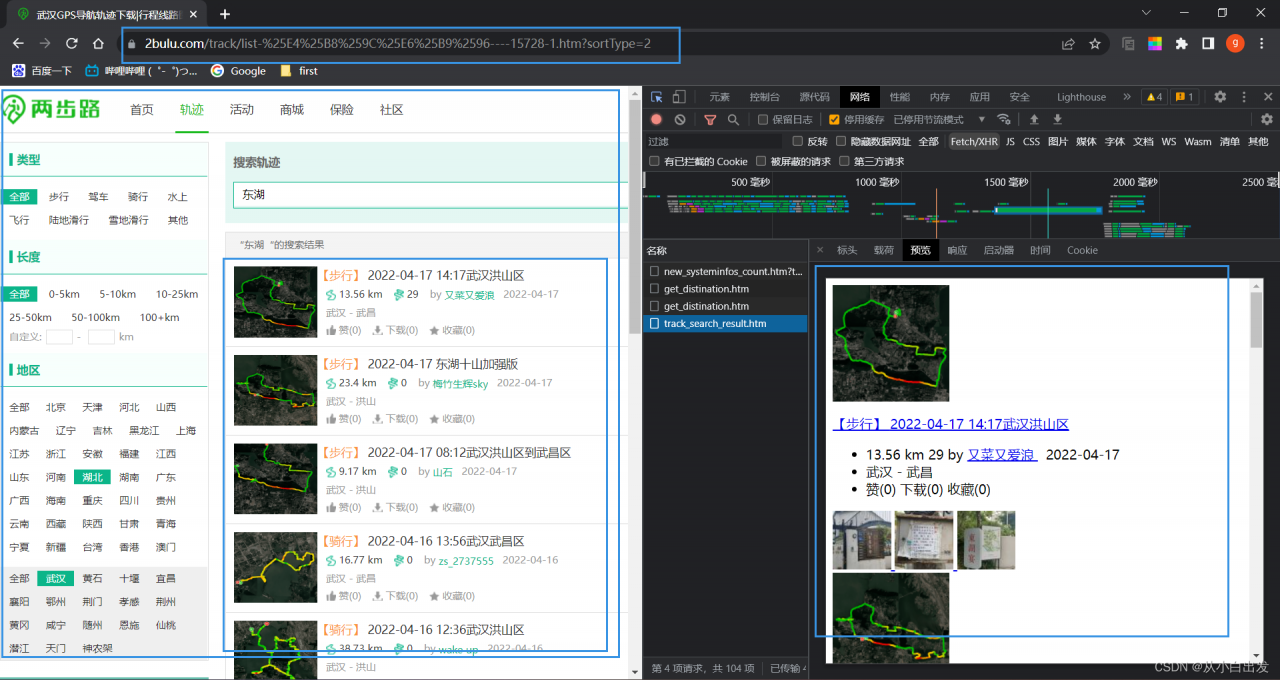This screenshot has height=680, width=1280.
Task: Enable the 保留日志 checkbox
Action: tap(763, 120)
